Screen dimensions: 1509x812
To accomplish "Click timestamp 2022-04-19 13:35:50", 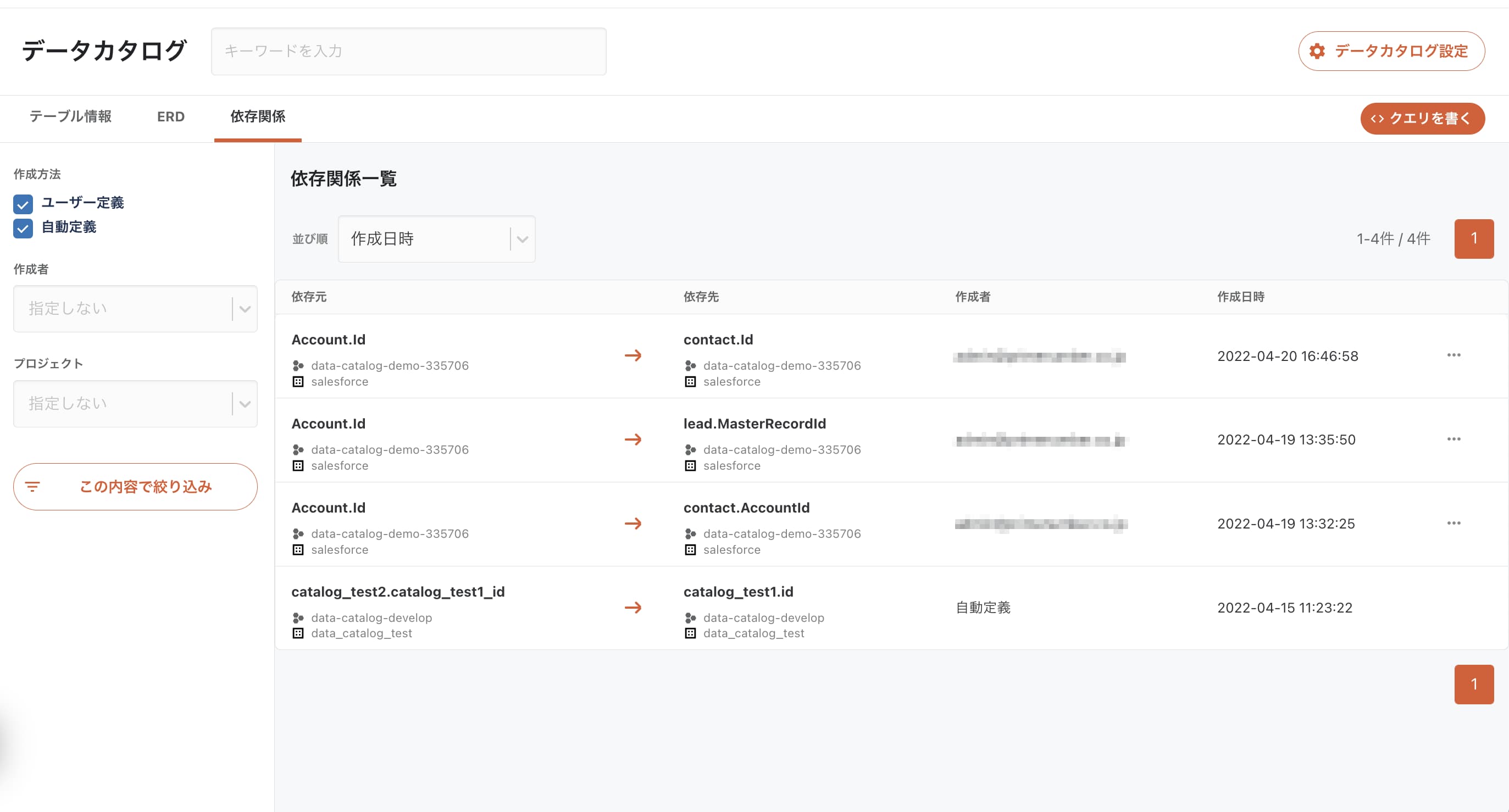I will [1286, 440].
